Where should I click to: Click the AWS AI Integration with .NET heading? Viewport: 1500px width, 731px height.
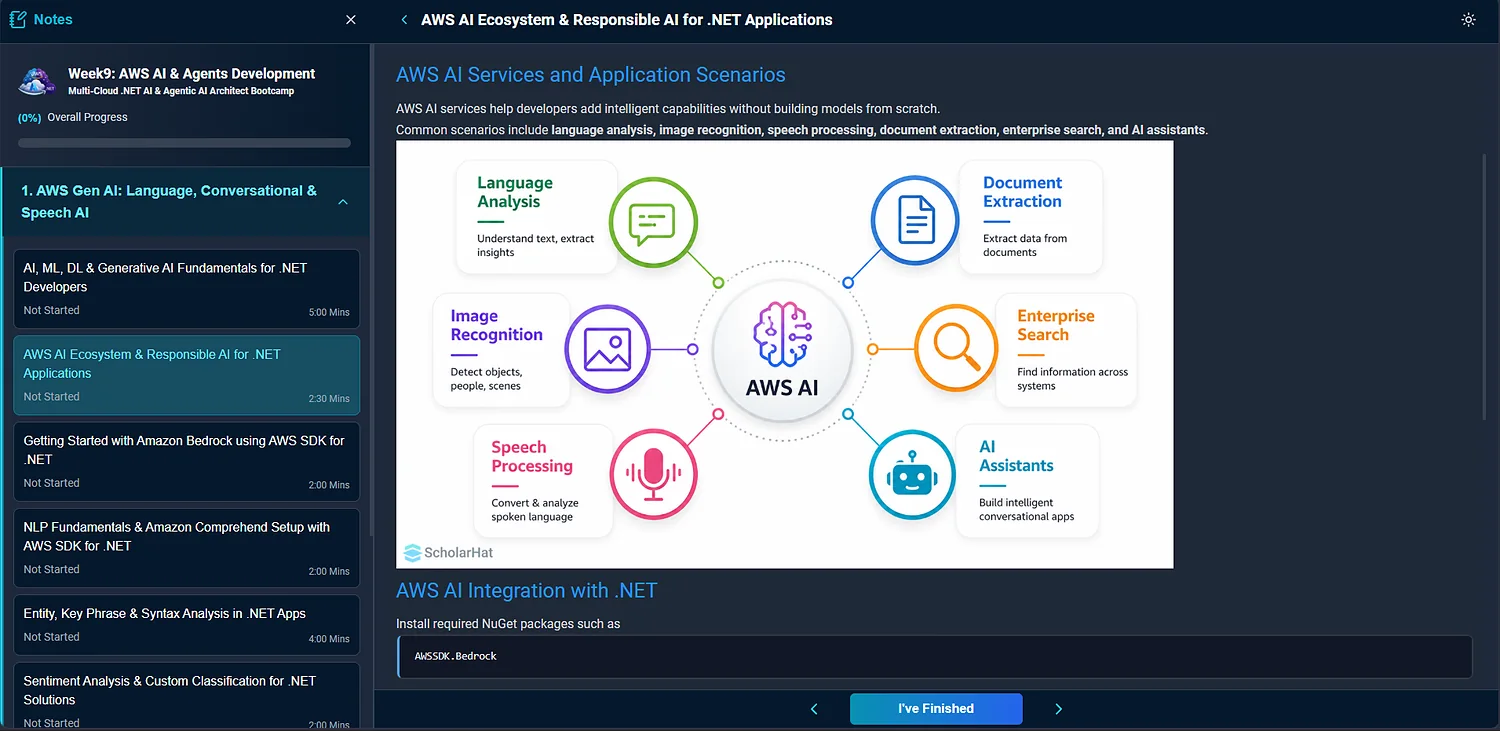pos(526,591)
